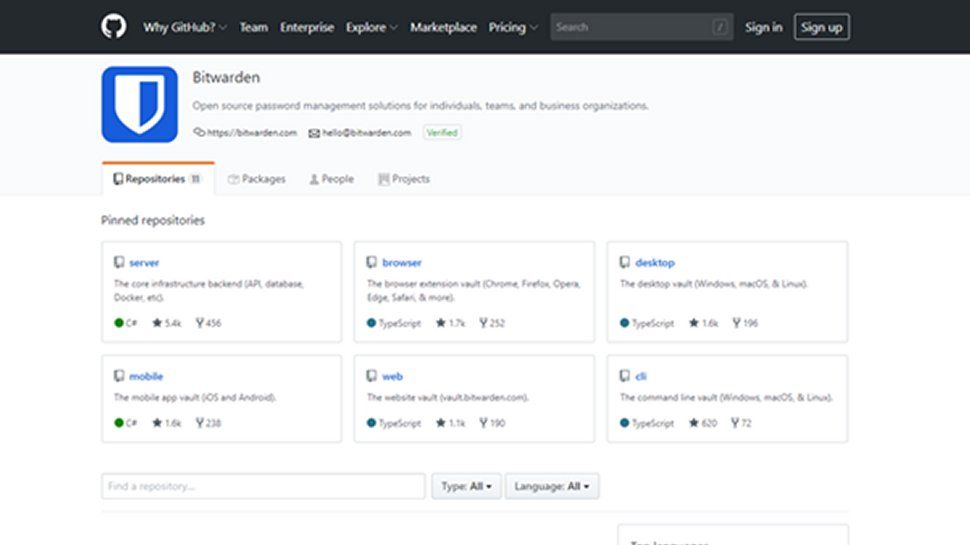This screenshot has height=545, width=970.
Task: Open the mobile repository link
Action: (x=146, y=376)
